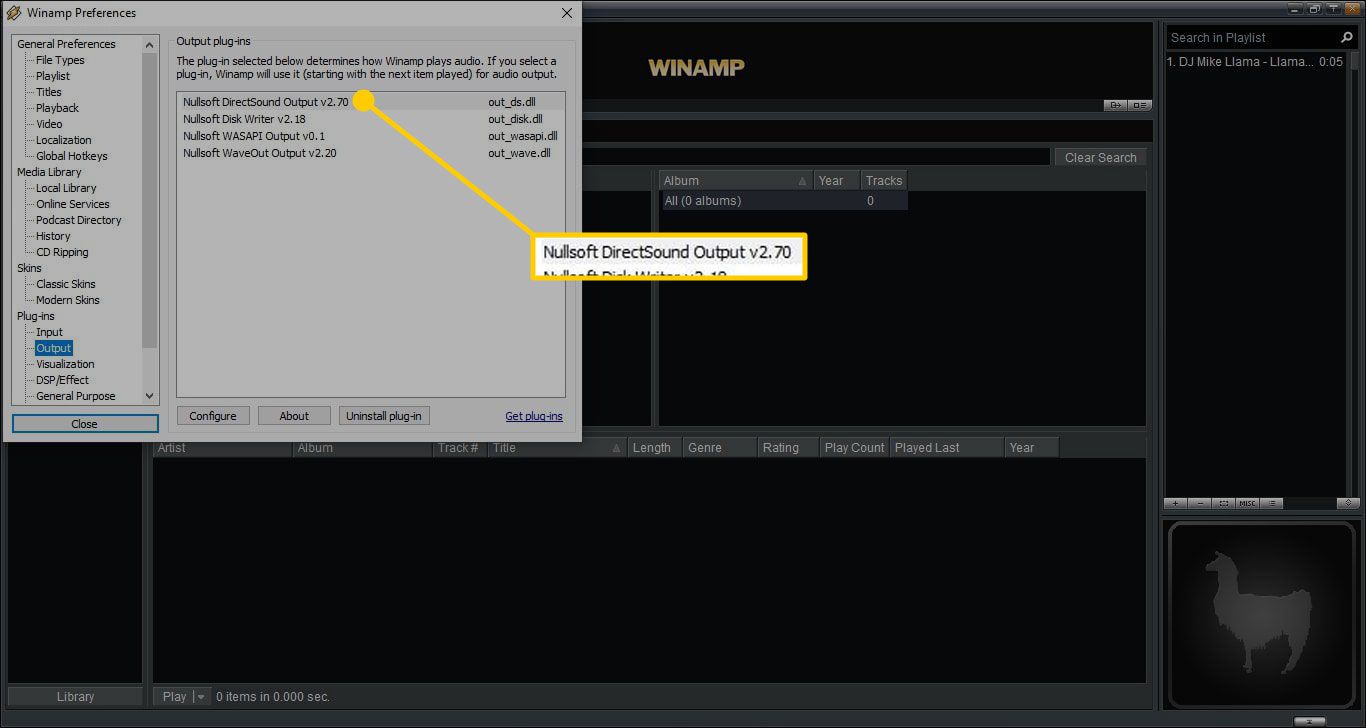Click the list-view button below the Winamp logo
This screenshot has height=728, width=1366.
click(1140, 105)
